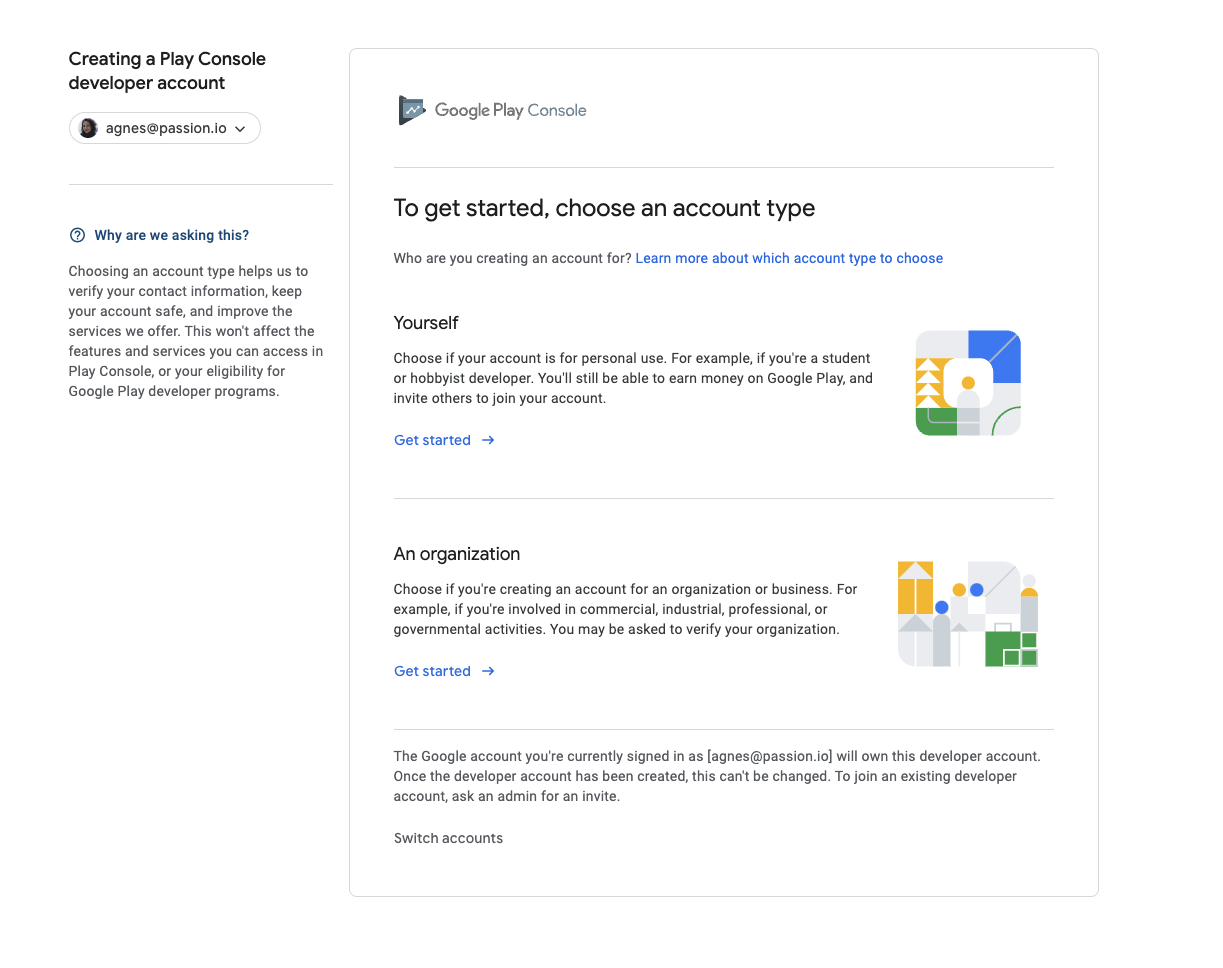Click the 'Yourself' section heading
1223x968 pixels.
point(426,323)
